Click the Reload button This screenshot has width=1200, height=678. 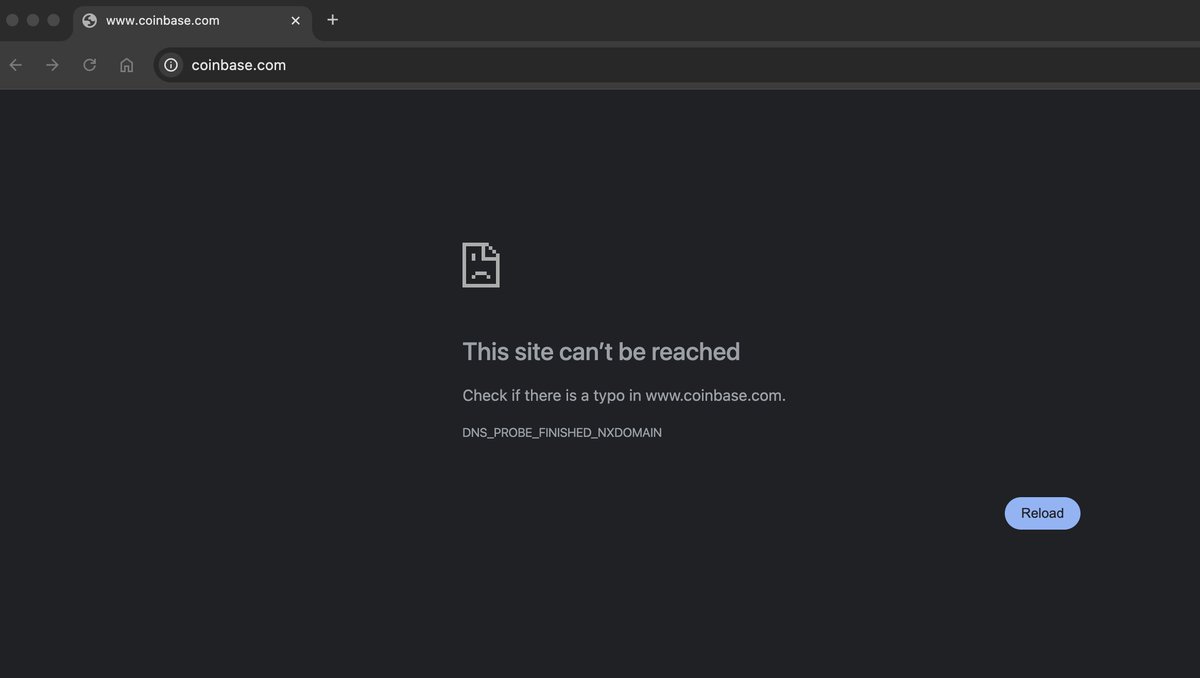(1042, 513)
